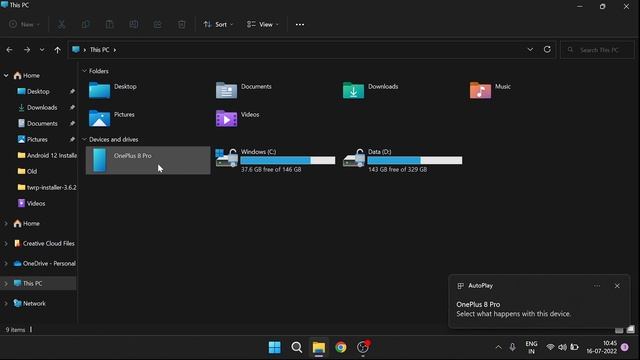Click the Rename toolbar icon
The image size is (640, 360).
pyautogui.click(x=133, y=24)
